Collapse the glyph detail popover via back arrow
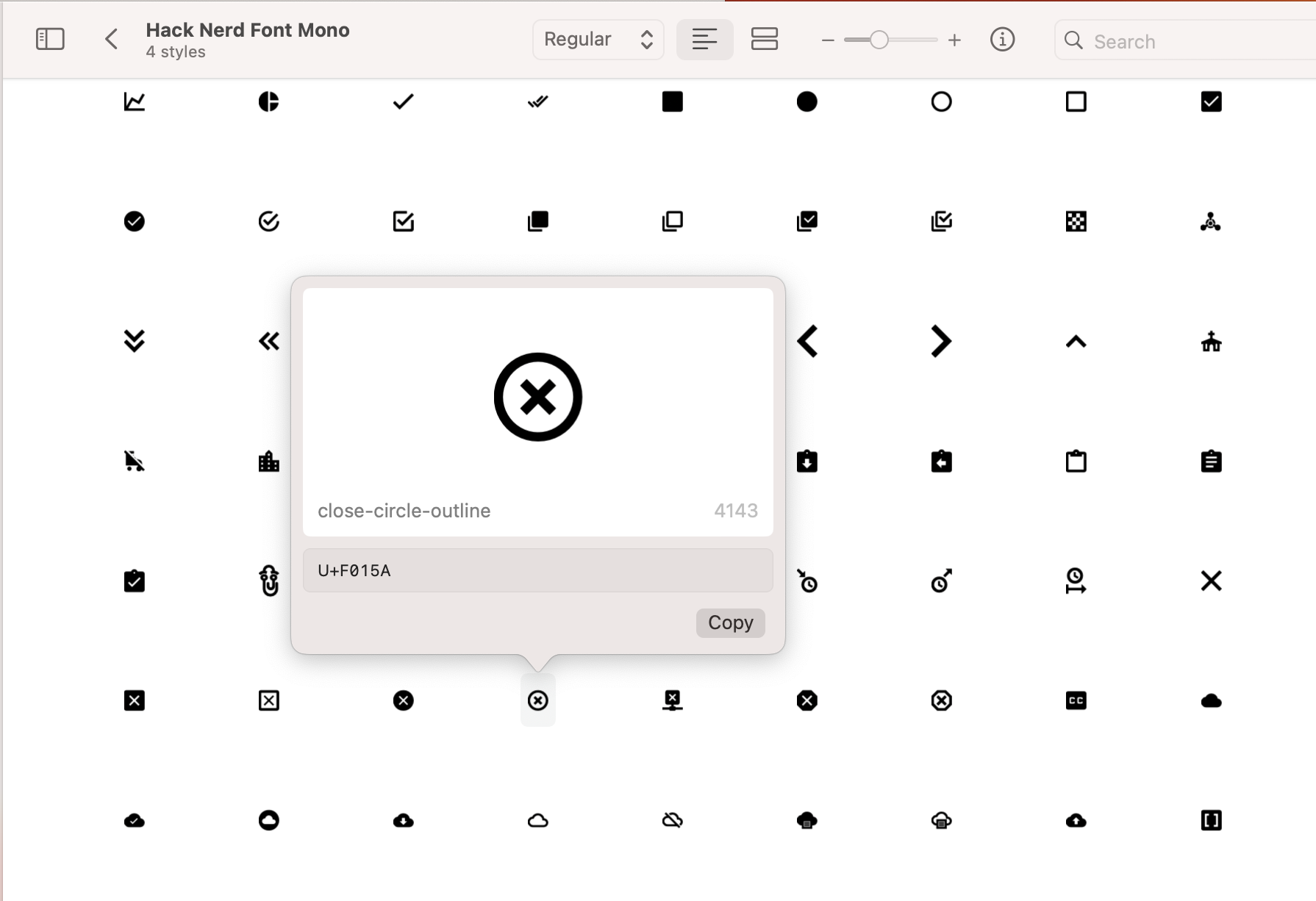 [x=111, y=39]
